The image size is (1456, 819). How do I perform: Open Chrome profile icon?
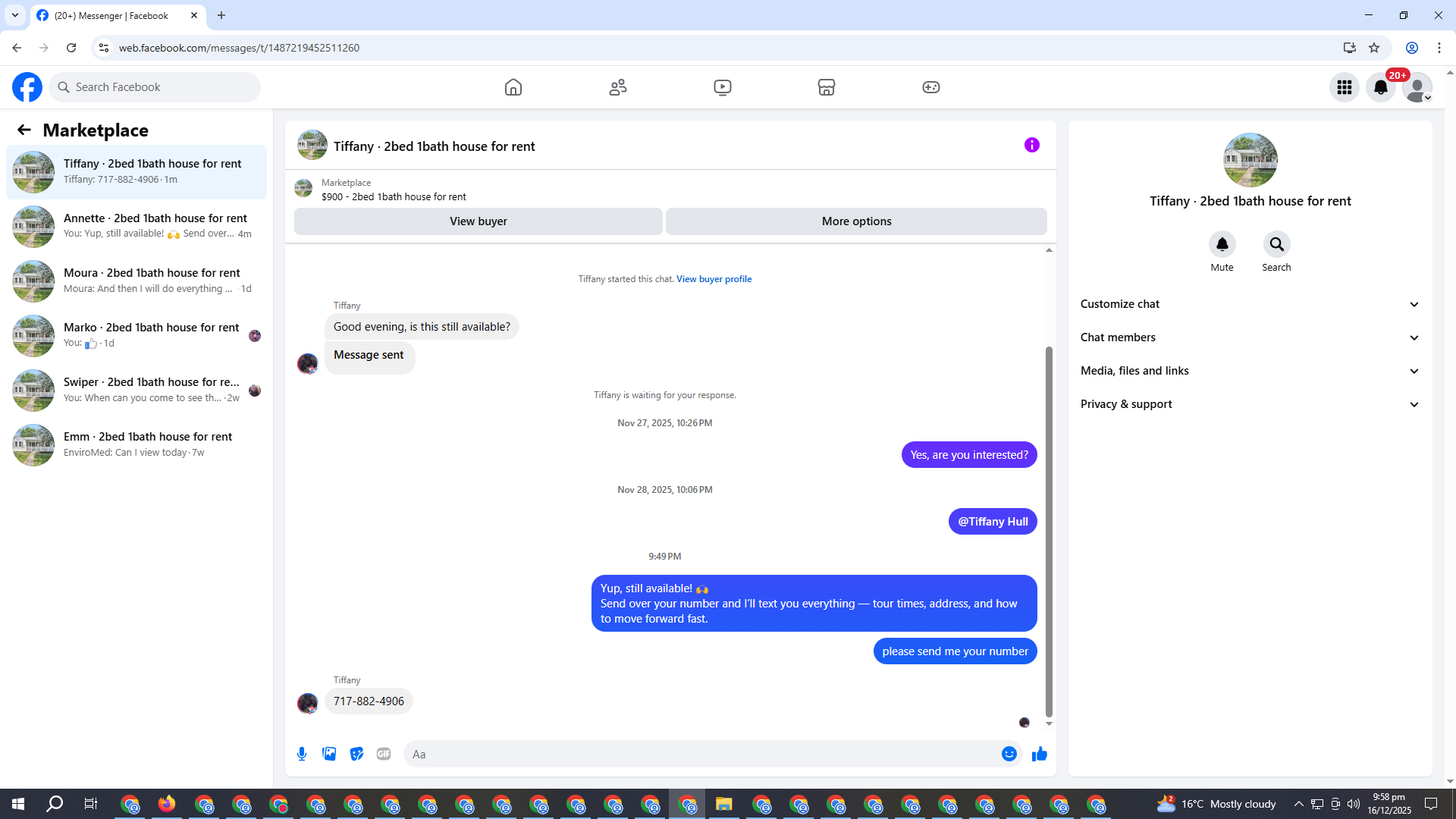(1412, 48)
